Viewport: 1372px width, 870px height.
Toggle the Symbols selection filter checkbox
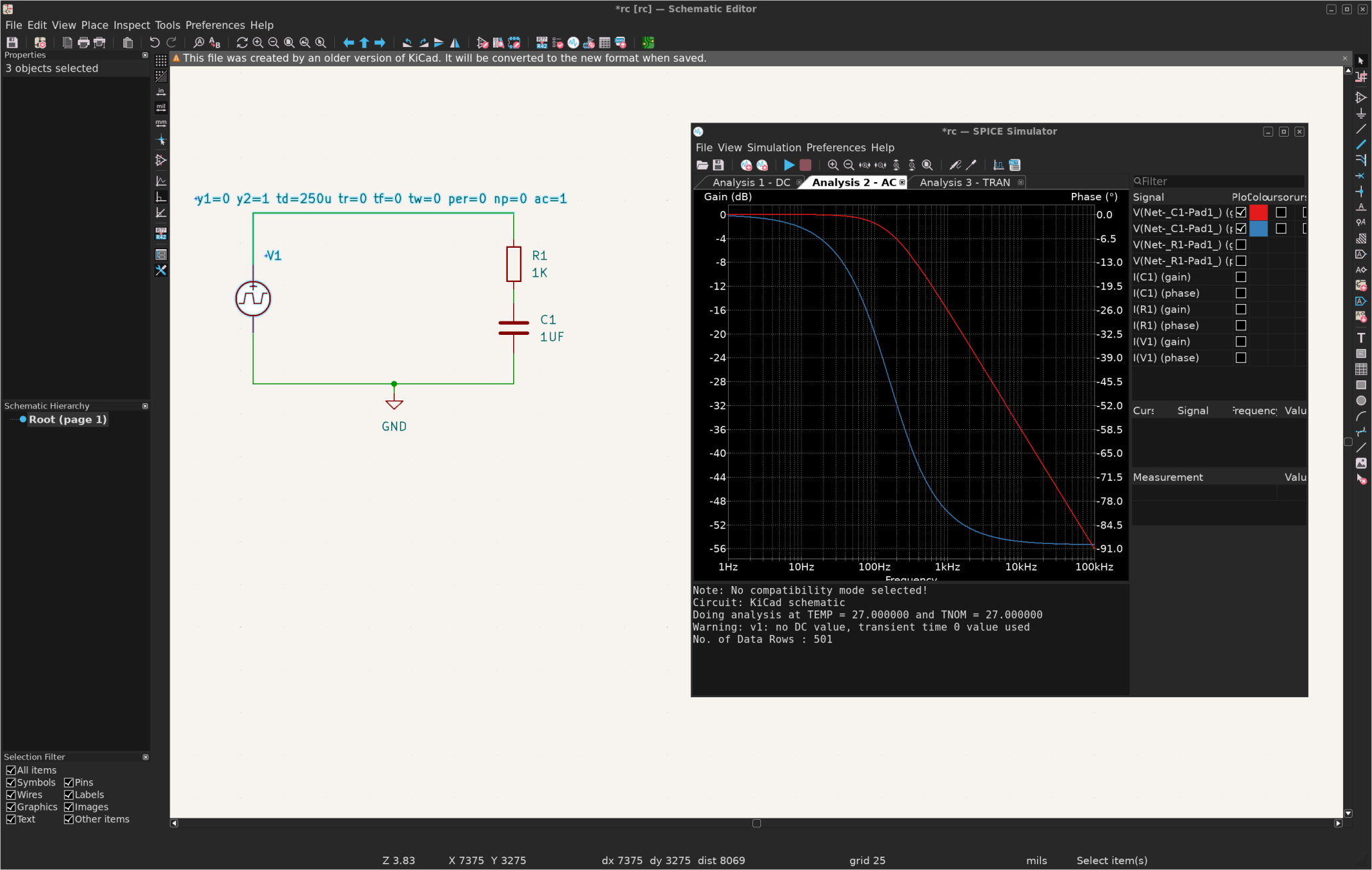[x=11, y=782]
